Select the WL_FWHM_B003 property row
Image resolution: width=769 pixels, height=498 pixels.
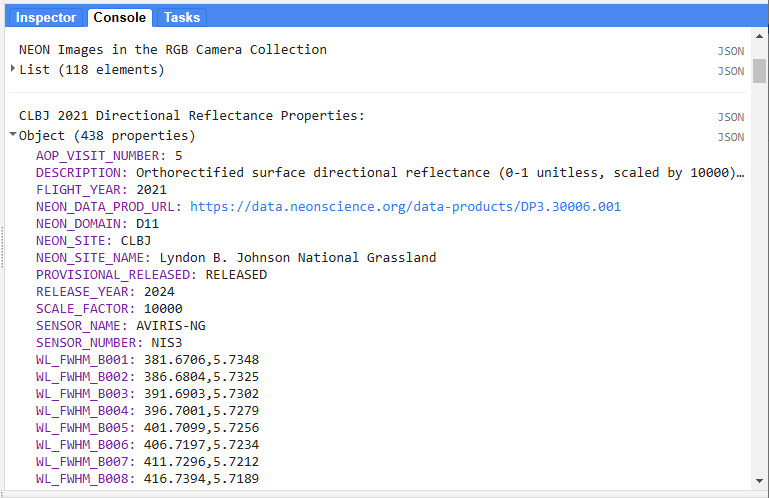(x=147, y=393)
